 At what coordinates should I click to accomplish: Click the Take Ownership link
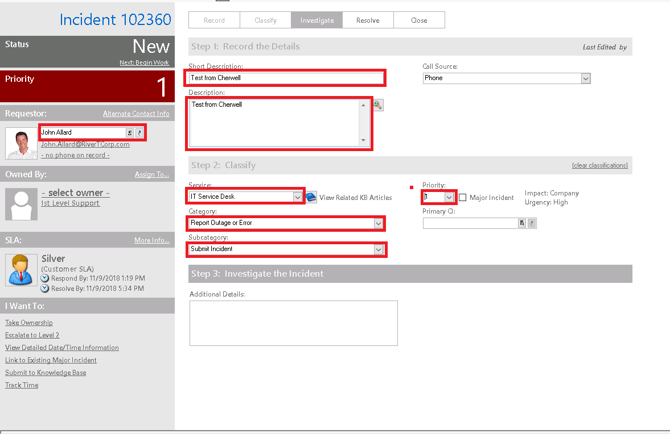tap(29, 323)
